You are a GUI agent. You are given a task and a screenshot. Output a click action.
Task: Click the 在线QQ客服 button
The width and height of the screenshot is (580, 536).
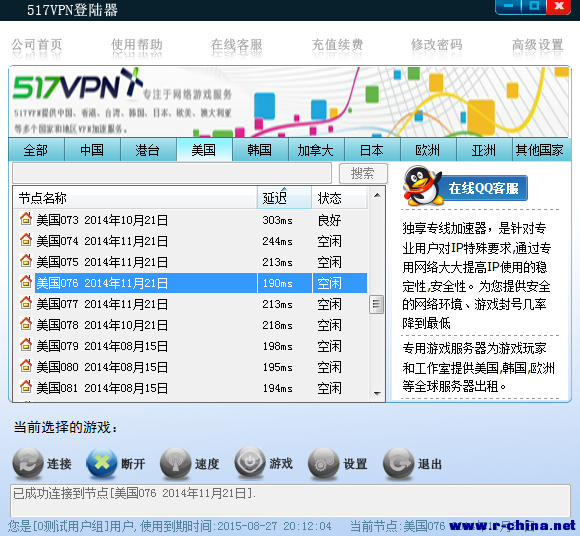[x=484, y=188]
